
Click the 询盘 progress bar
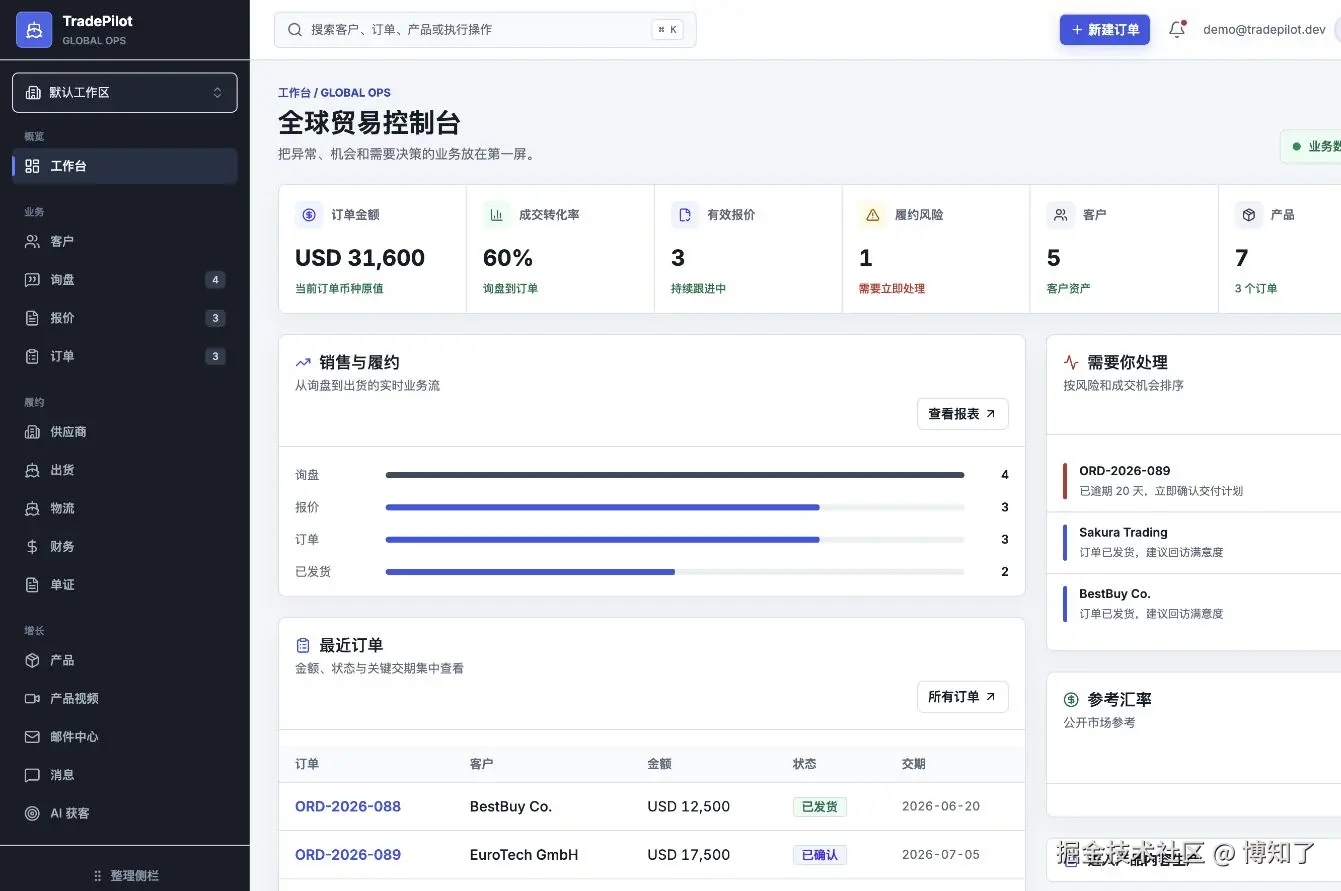pos(675,475)
